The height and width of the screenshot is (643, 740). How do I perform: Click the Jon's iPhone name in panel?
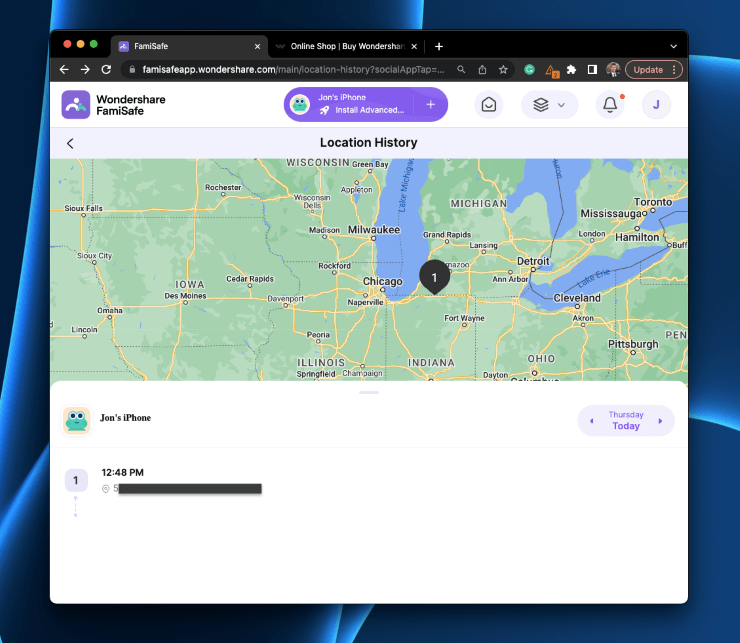126,418
